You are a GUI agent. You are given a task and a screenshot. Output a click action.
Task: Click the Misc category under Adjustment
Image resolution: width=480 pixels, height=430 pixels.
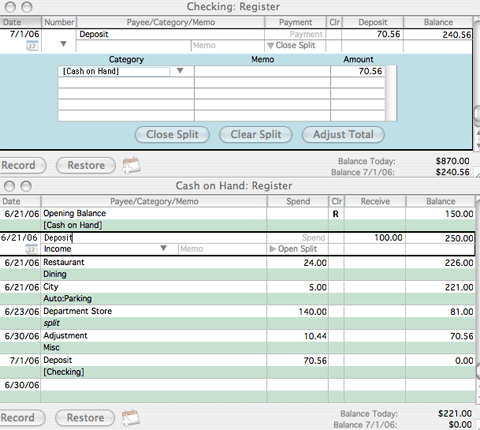tap(51, 347)
